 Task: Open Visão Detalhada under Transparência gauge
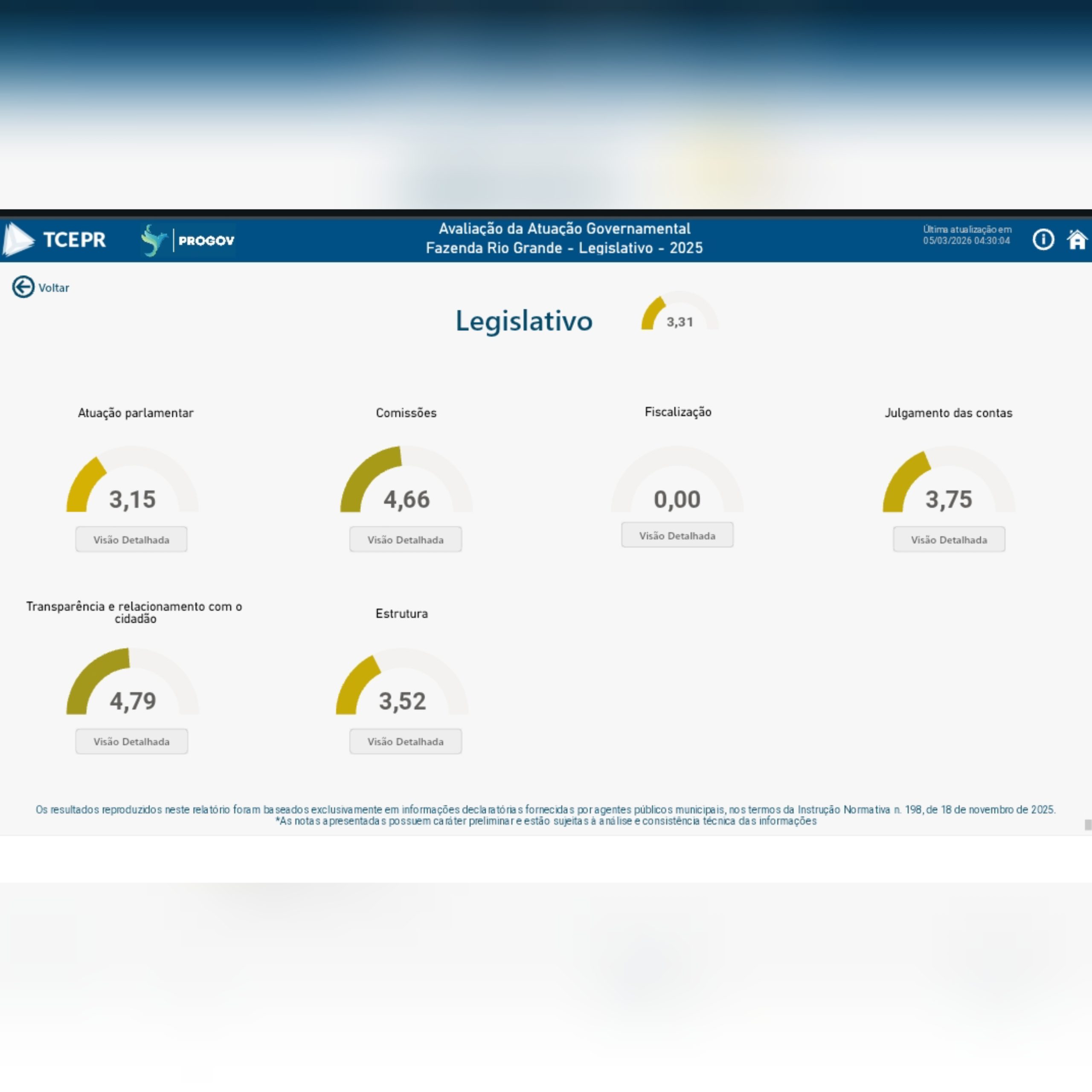pyautogui.click(x=131, y=741)
